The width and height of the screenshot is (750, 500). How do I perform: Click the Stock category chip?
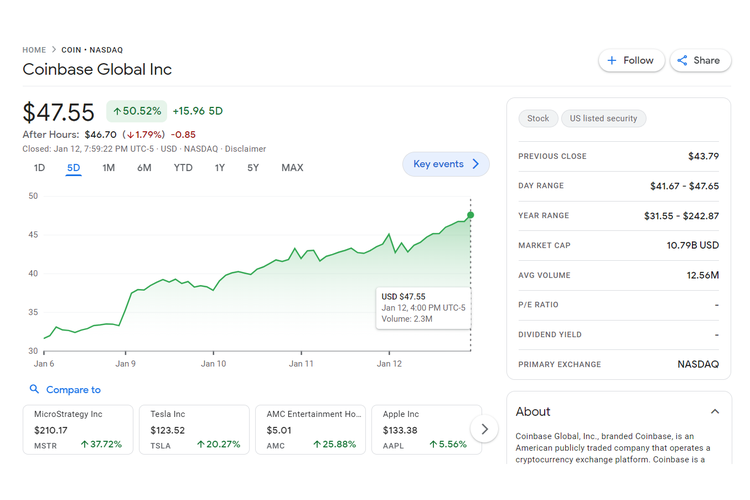(x=538, y=118)
